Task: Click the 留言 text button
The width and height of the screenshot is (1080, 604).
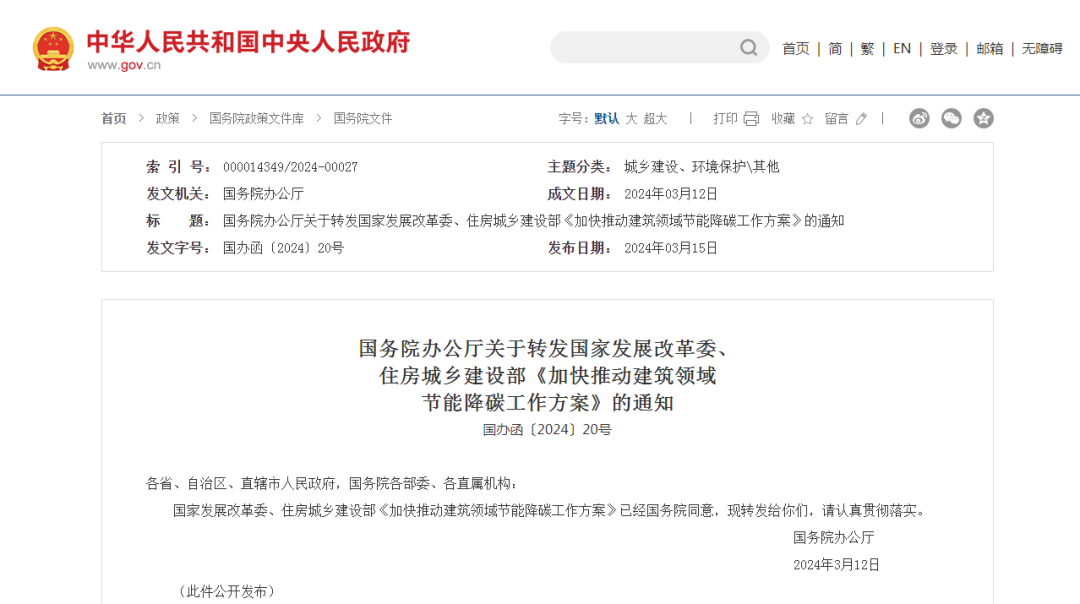Action: tap(837, 118)
